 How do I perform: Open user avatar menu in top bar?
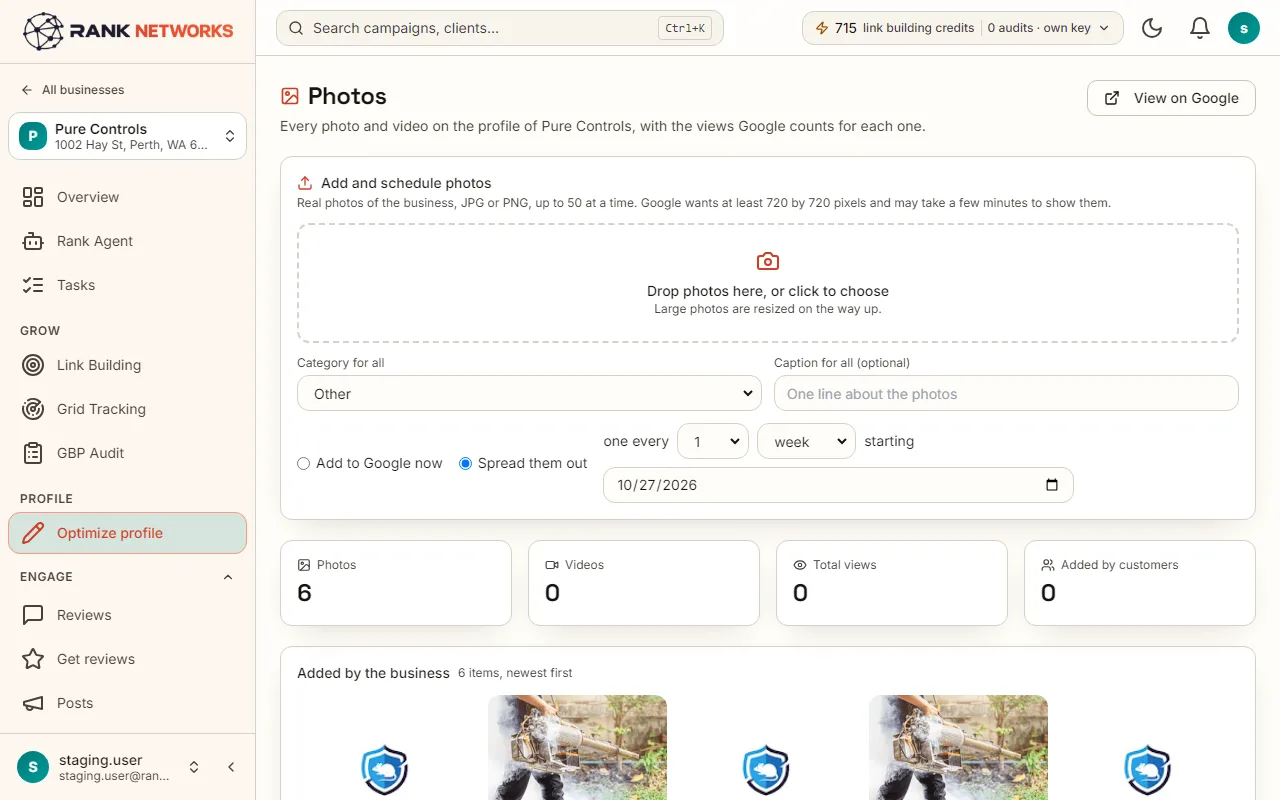click(x=1243, y=28)
